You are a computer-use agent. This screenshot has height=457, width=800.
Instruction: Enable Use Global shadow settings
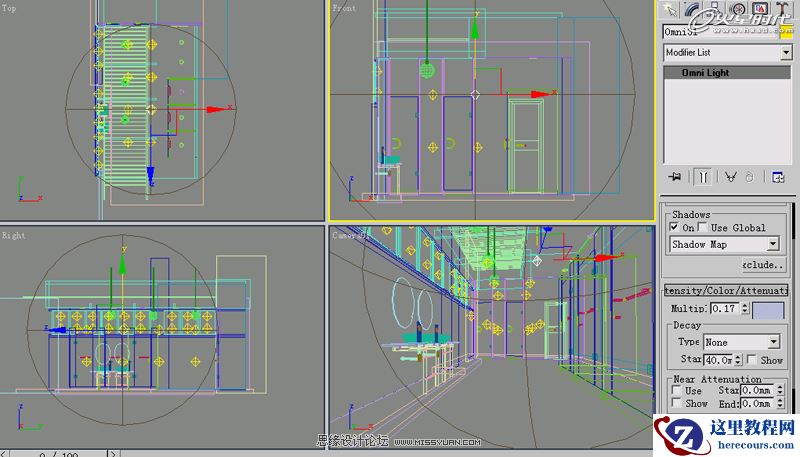coord(703,227)
